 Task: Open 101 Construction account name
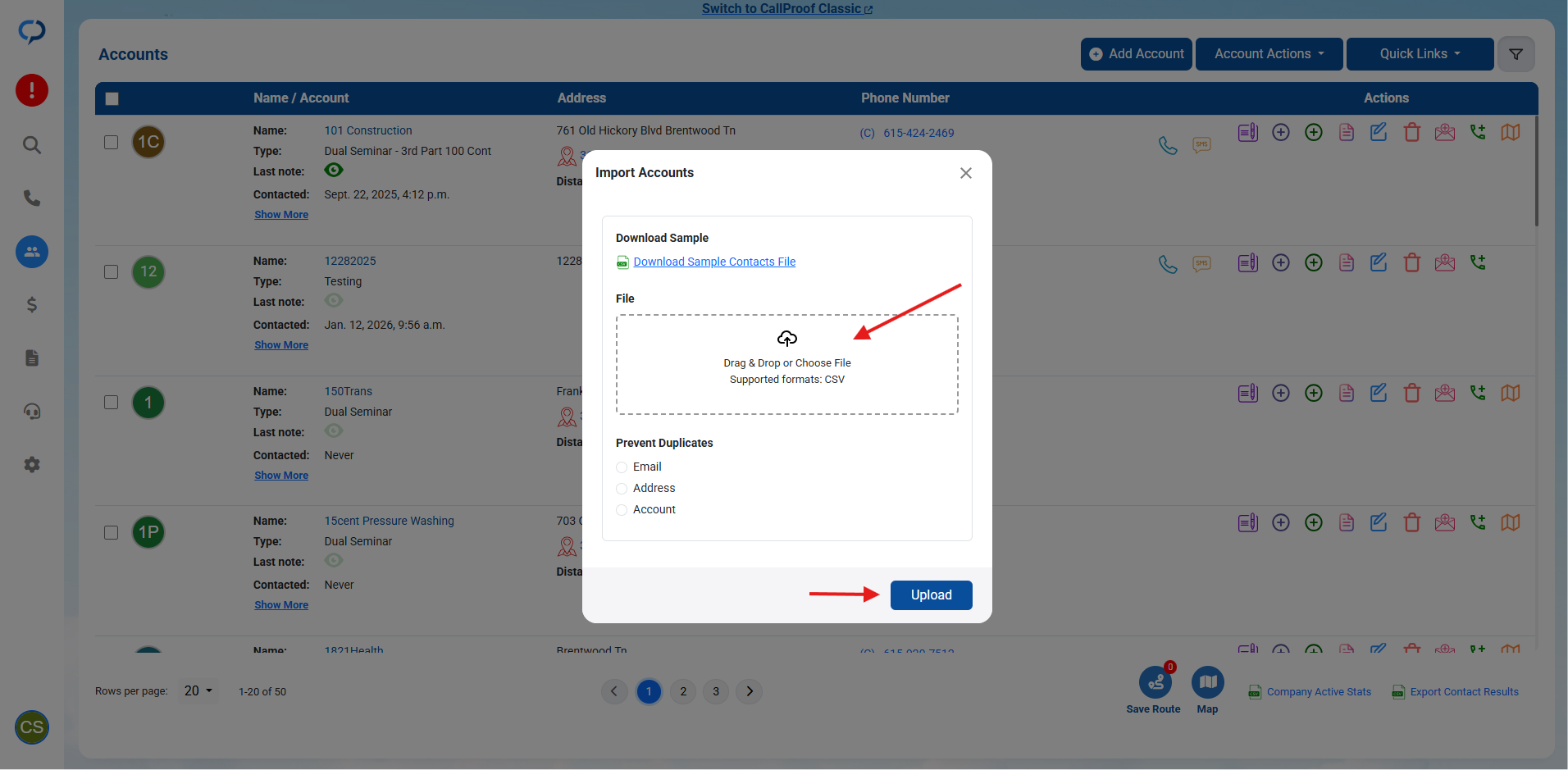point(368,130)
